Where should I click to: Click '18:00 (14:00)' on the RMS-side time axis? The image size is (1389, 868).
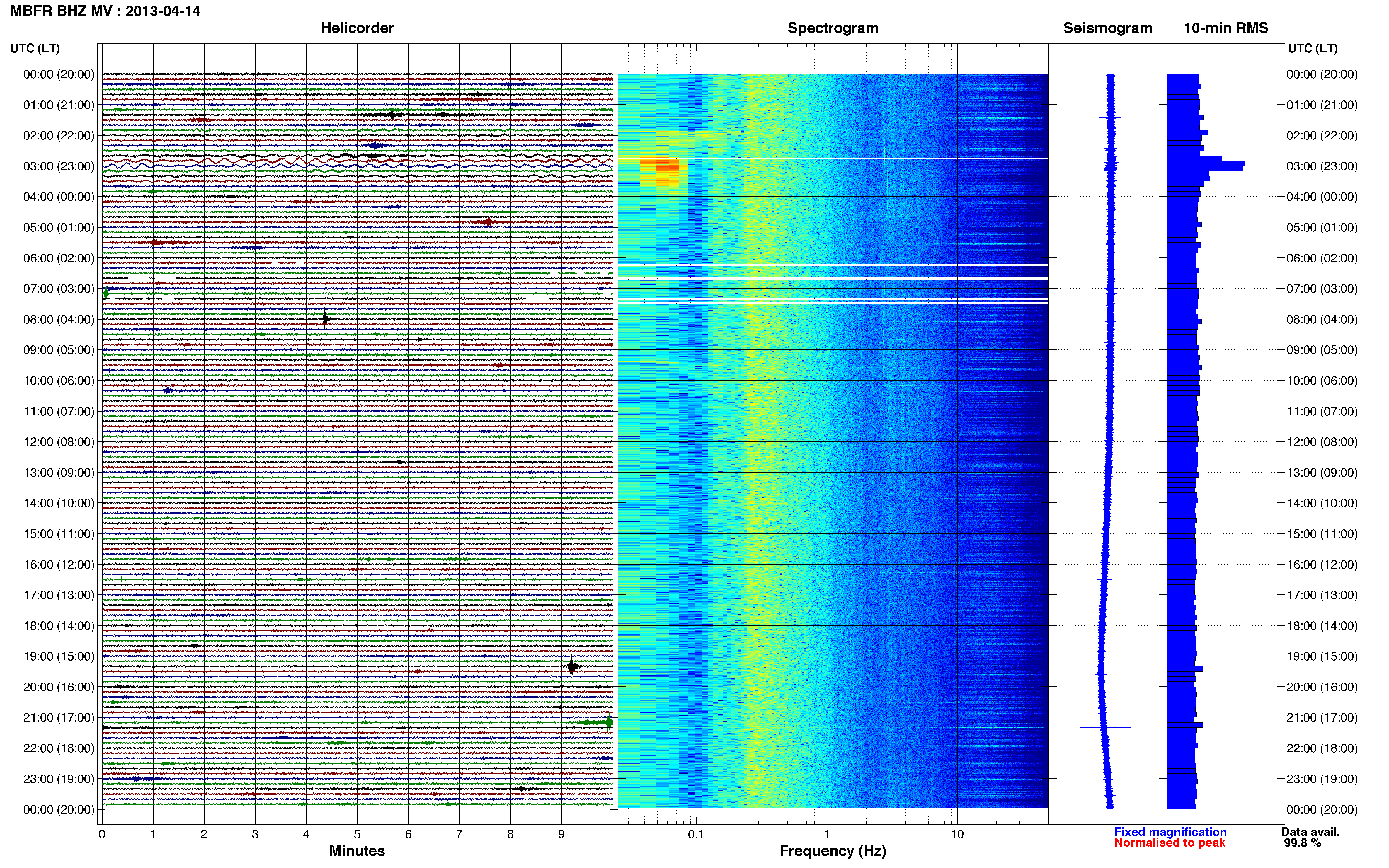click(x=1322, y=626)
